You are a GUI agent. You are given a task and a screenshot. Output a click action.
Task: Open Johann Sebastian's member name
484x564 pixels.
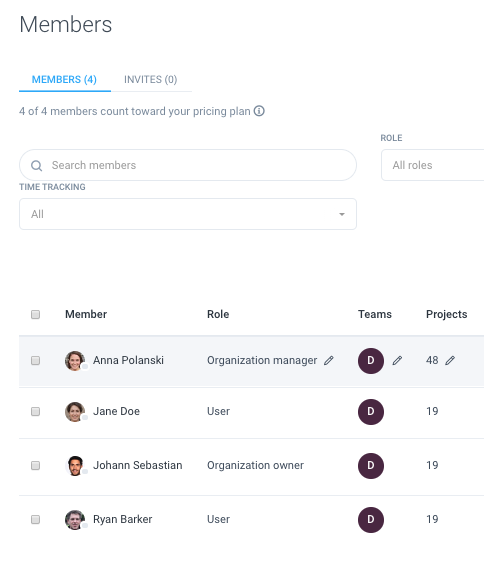point(138,465)
